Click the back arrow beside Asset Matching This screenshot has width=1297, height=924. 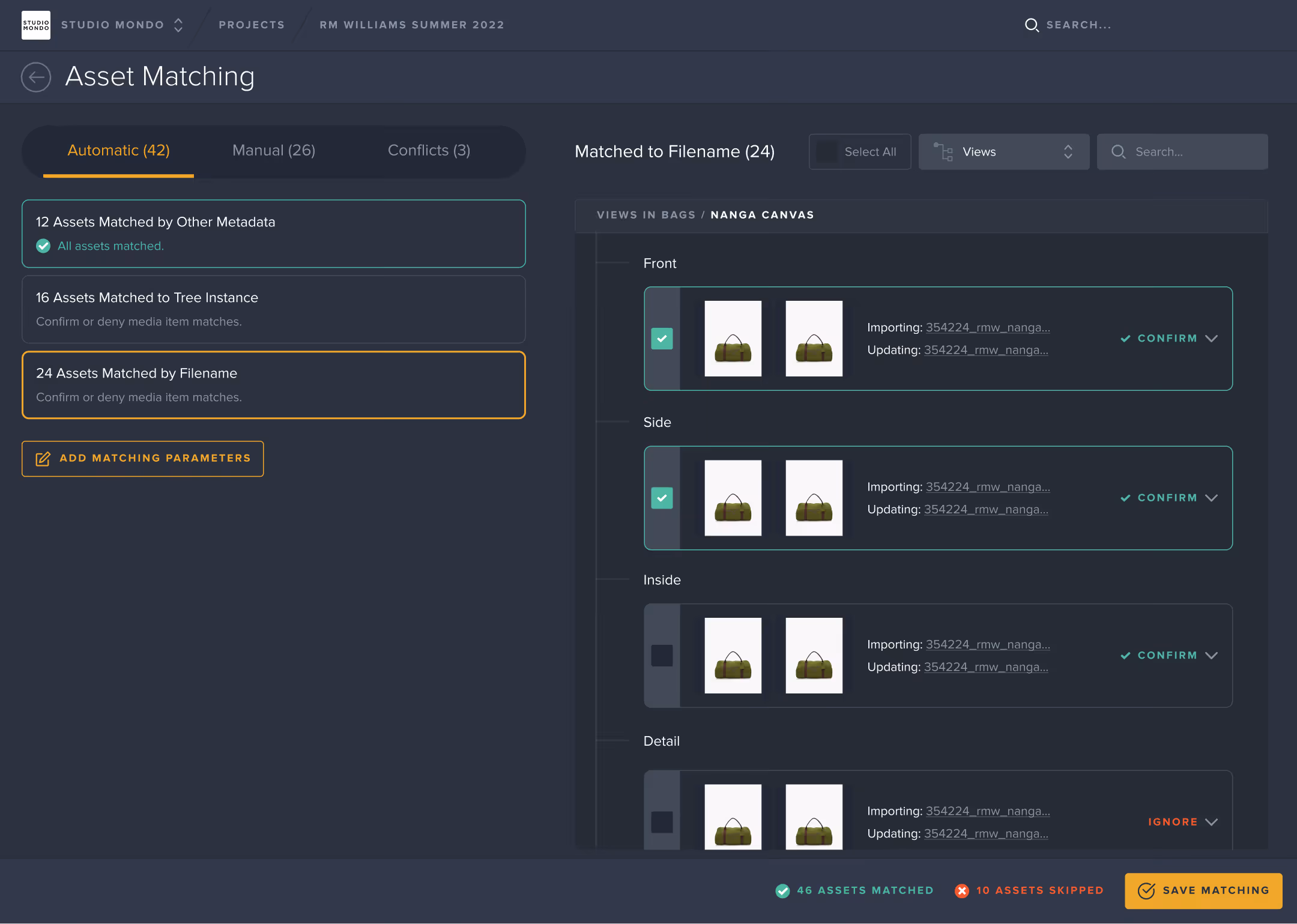(36, 77)
